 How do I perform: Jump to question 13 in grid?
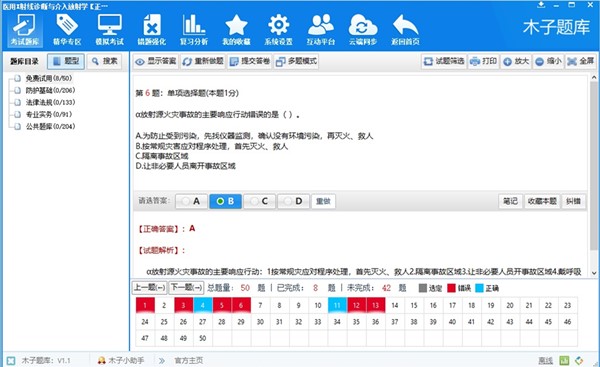(375, 305)
